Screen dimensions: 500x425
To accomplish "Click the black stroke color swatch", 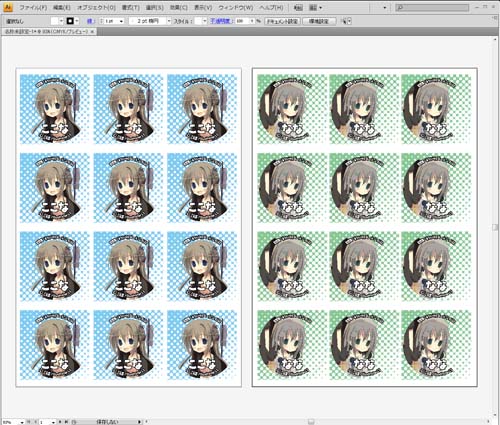I will coord(70,21).
